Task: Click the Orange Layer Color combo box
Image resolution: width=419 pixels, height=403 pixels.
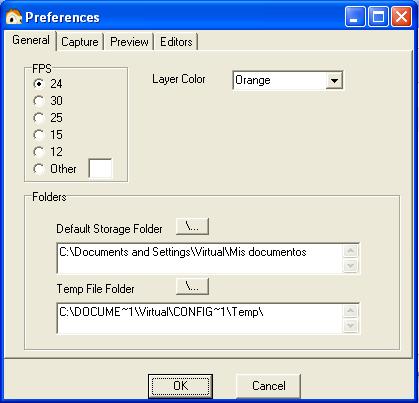Action: coord(288,80)
